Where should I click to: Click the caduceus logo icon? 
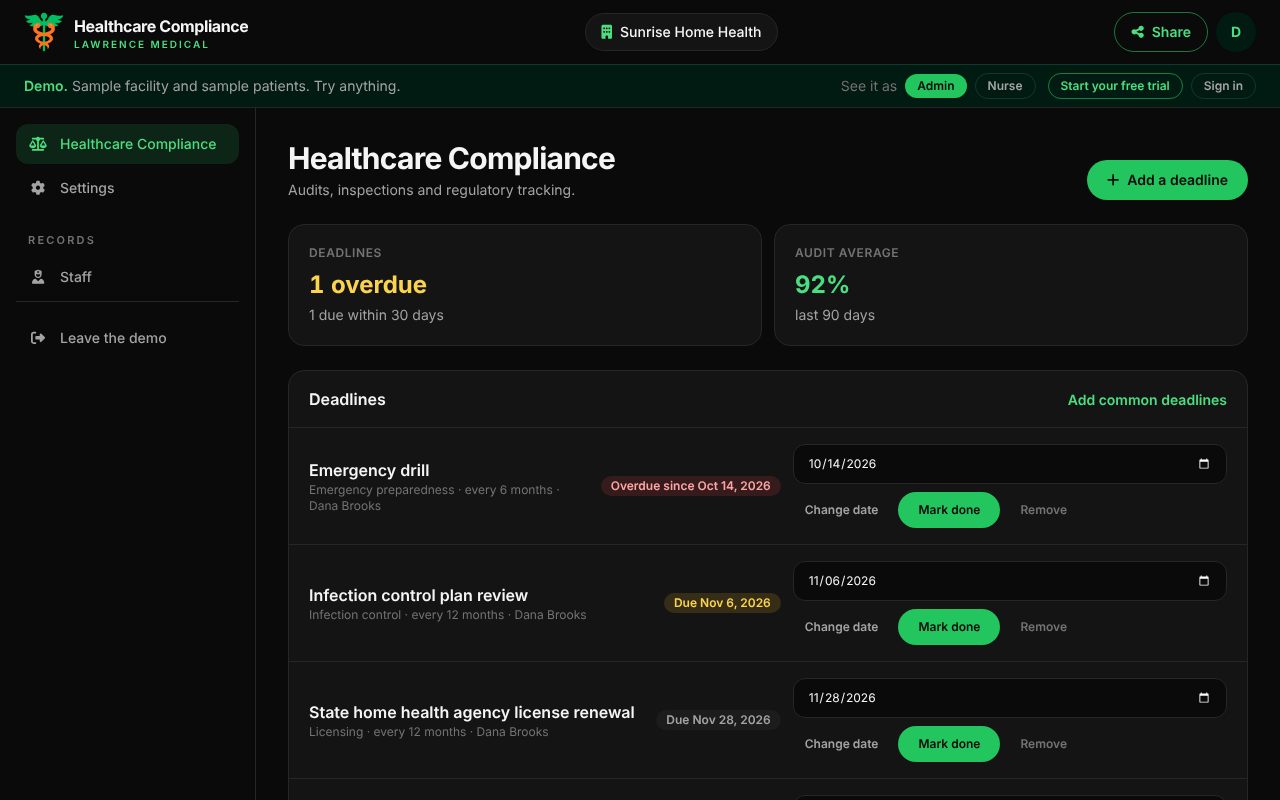pyautogui.click(x=44, y=32)
